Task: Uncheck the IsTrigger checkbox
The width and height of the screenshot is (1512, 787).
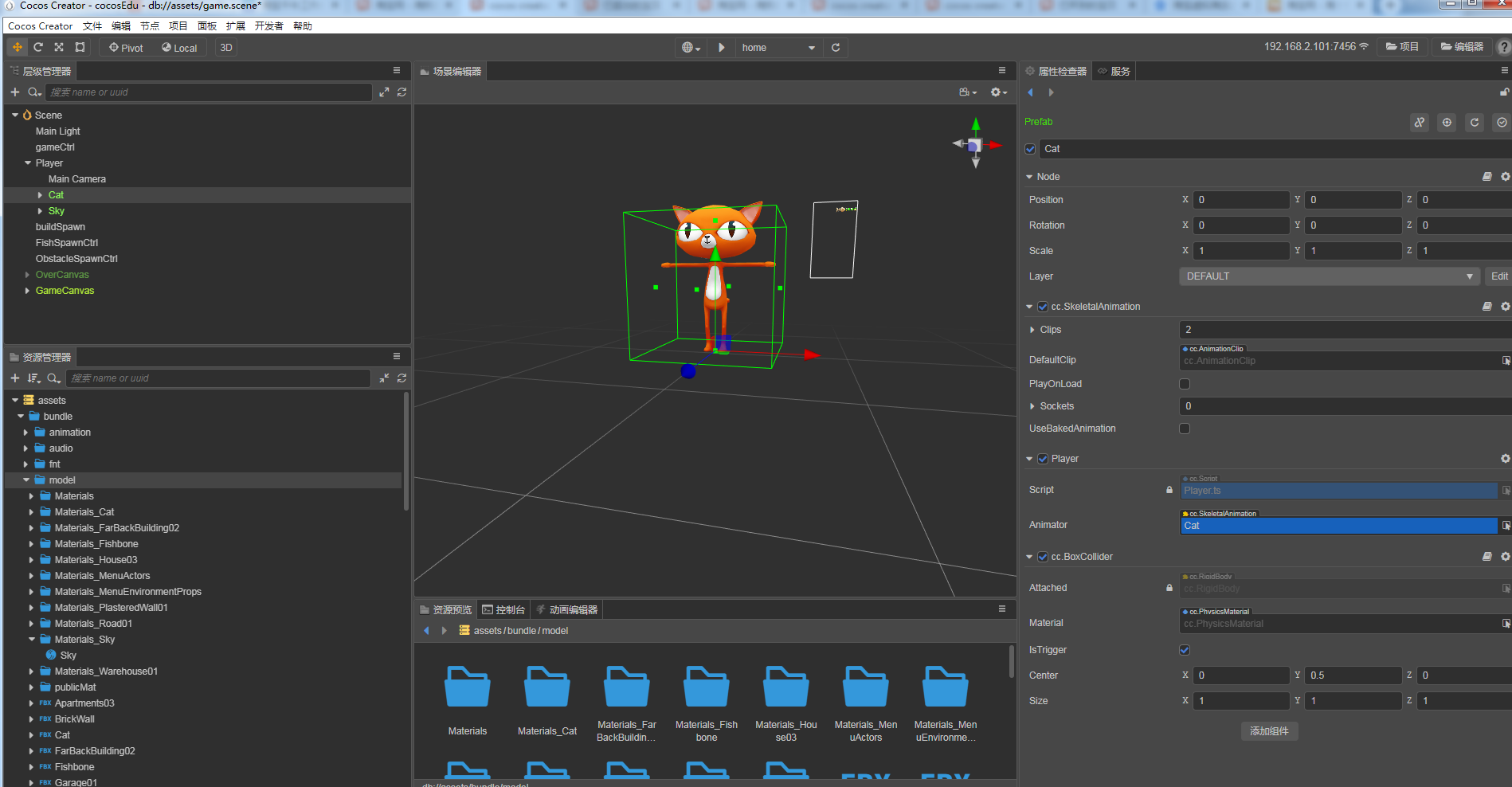Action: (1185, 650)
